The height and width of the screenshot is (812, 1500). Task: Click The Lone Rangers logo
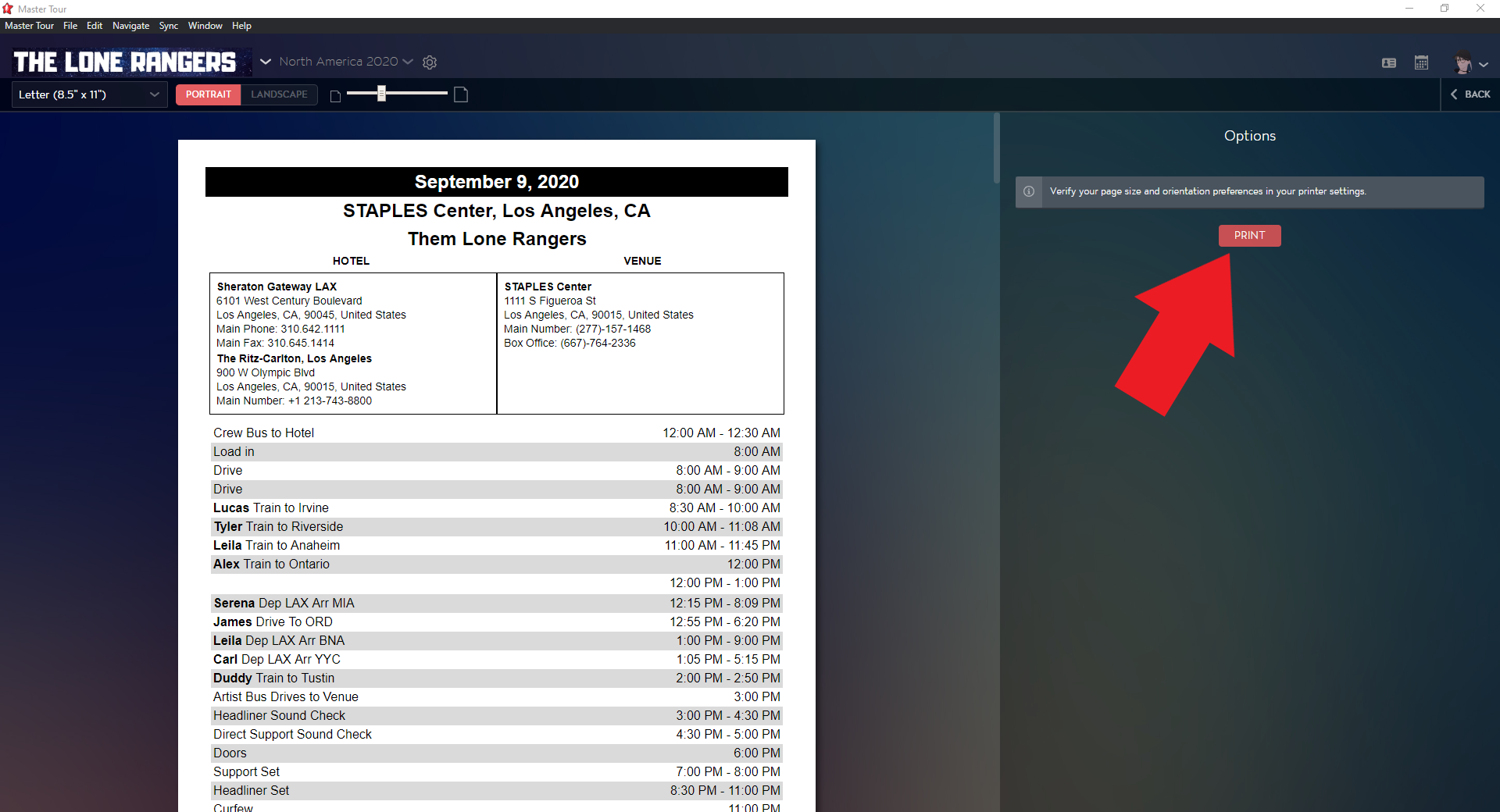tap(125, 62)
